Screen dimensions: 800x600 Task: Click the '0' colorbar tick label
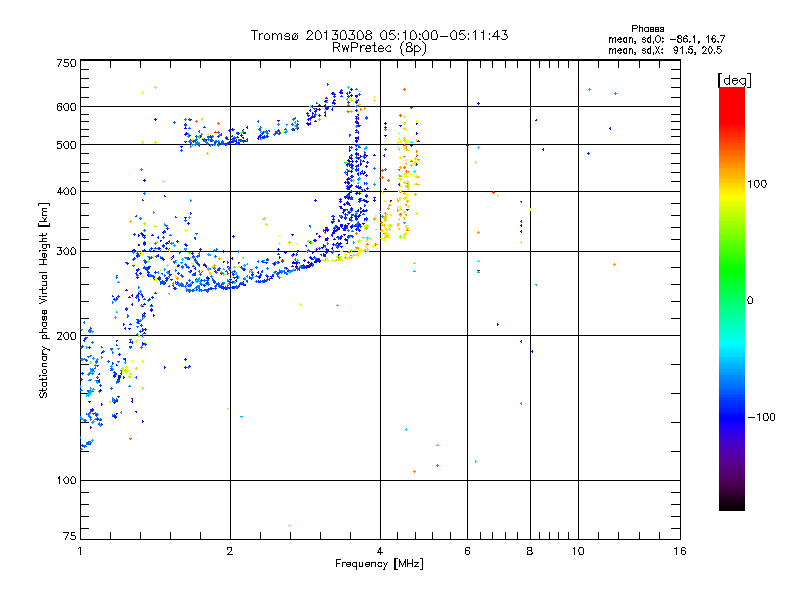pos(750,301)
